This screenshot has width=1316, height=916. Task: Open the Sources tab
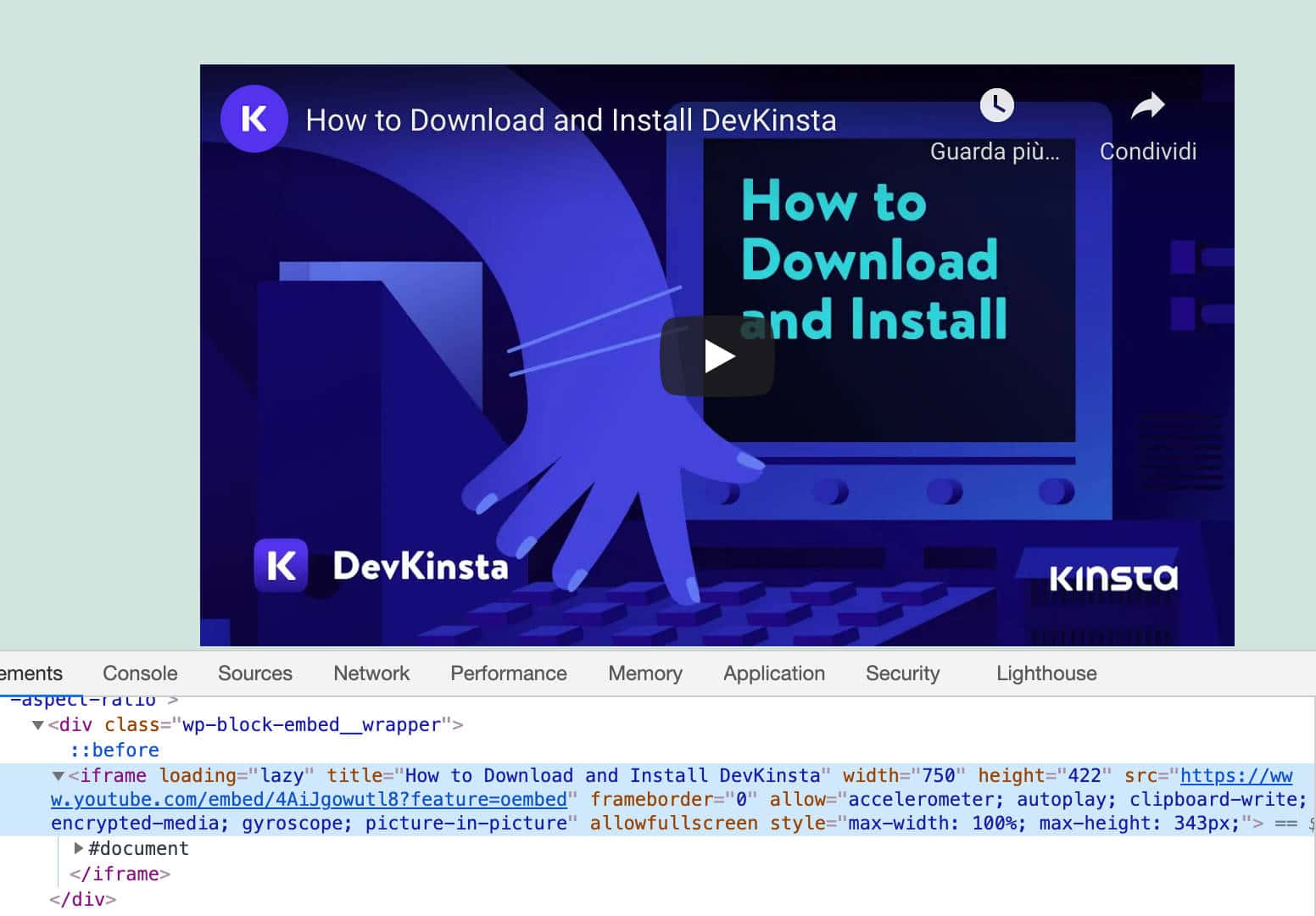pyautogui.click(x=254, y=673)
